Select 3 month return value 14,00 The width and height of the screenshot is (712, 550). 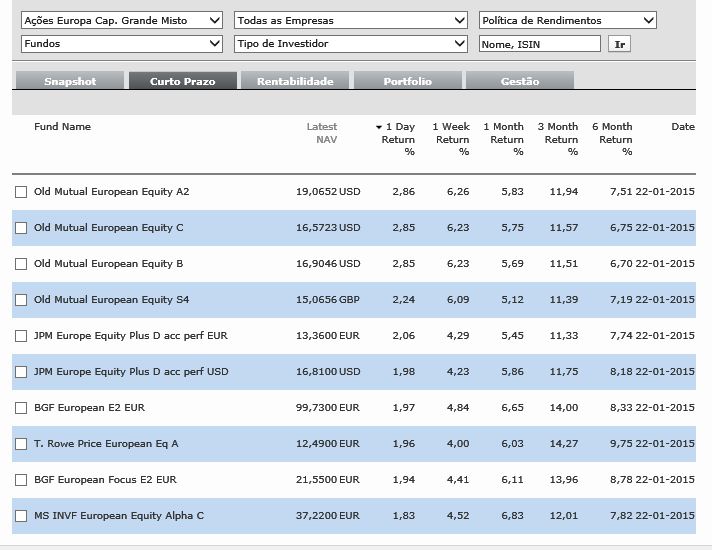tap(564, 407)
